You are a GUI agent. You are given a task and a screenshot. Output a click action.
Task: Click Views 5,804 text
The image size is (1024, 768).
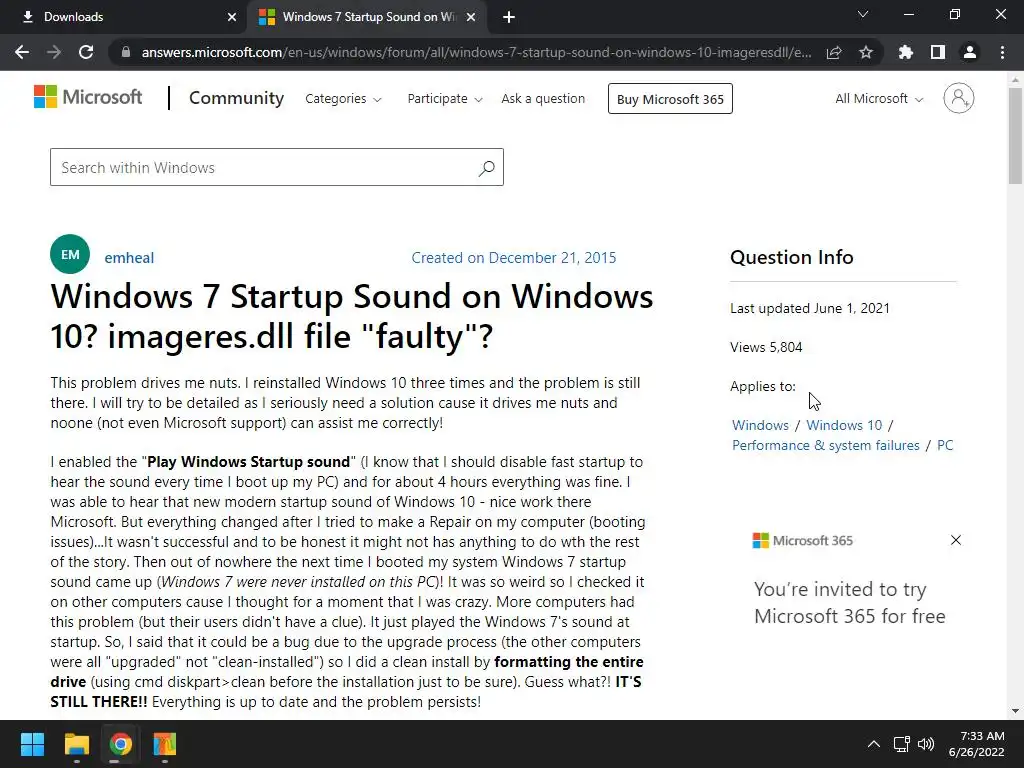tap(766, 347)
